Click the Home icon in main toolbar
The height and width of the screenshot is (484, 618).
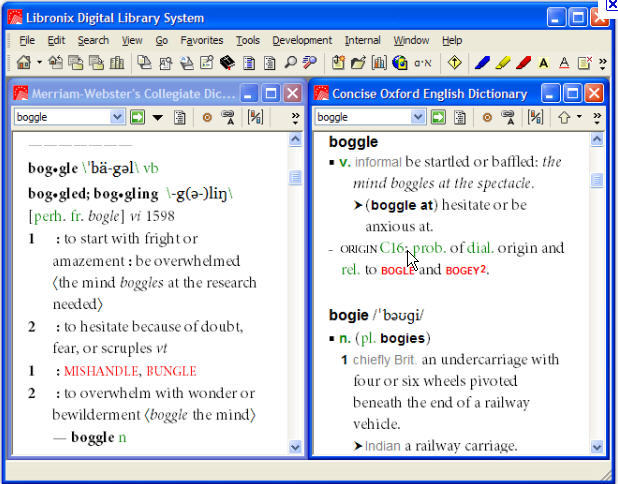click(x=24, y=62)
